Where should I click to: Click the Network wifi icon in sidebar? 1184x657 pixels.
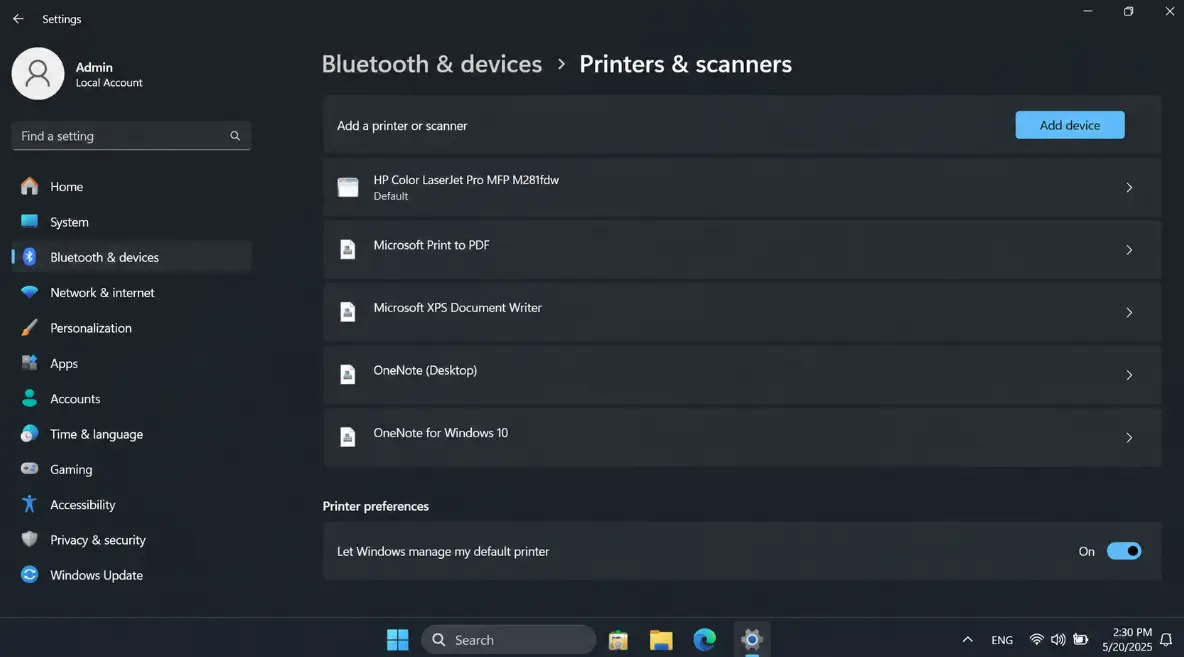(x=29, y=292)
